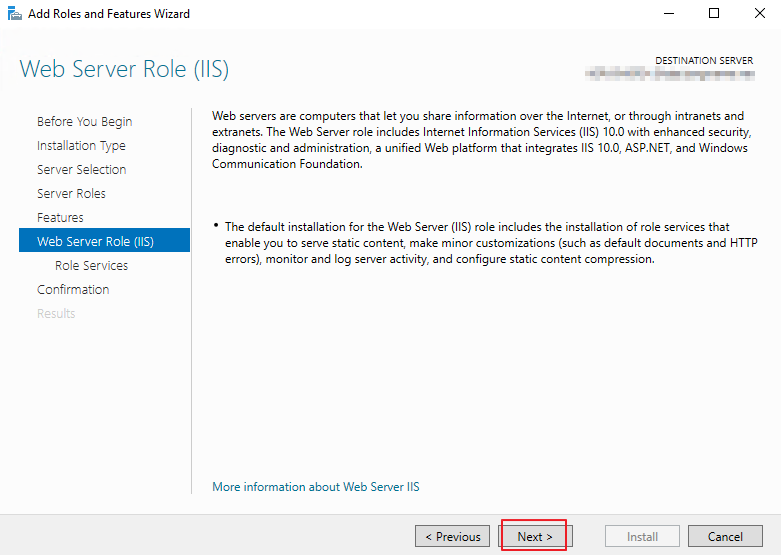Go to the Confirmation step
This screenshot has width=781, height=555.
tap(73, 289)
